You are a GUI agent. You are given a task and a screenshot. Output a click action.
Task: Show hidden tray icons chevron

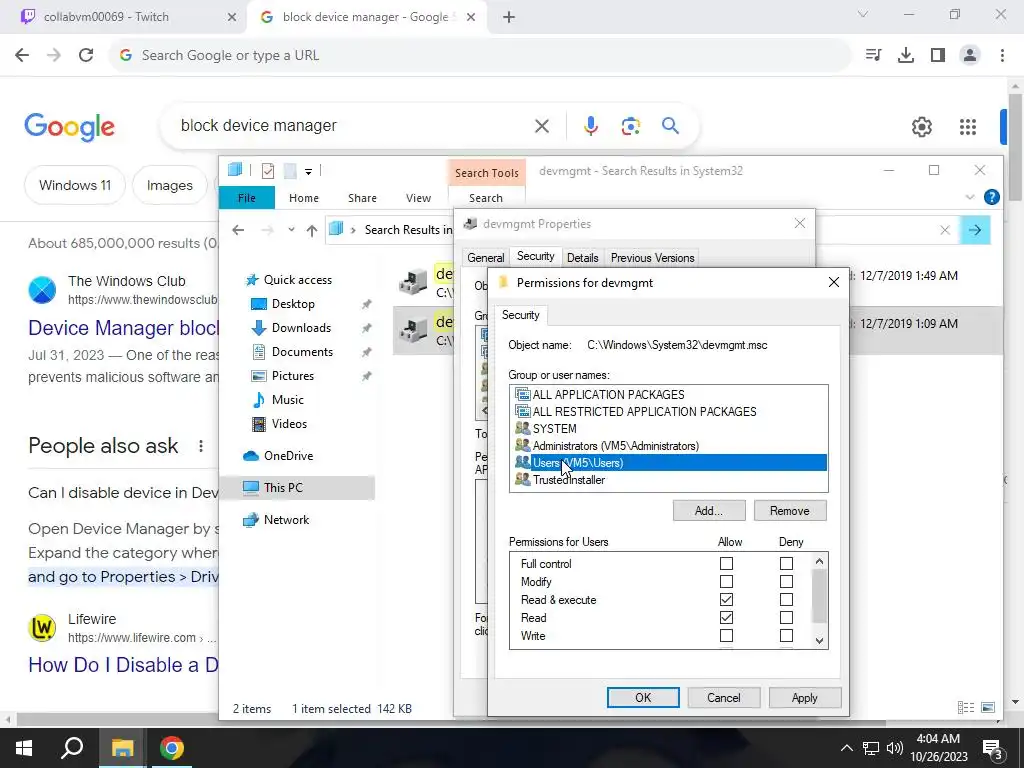click(846, 748)
